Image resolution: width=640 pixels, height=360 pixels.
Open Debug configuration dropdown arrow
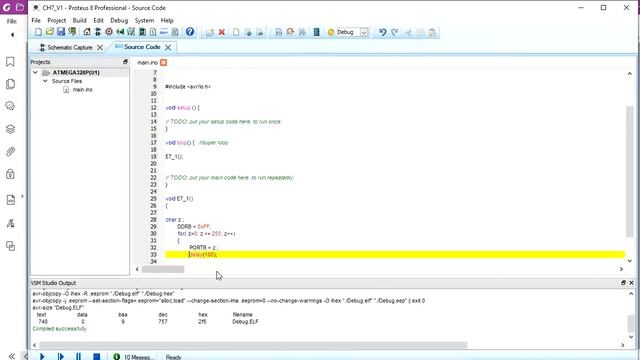(x=364, y=32)
